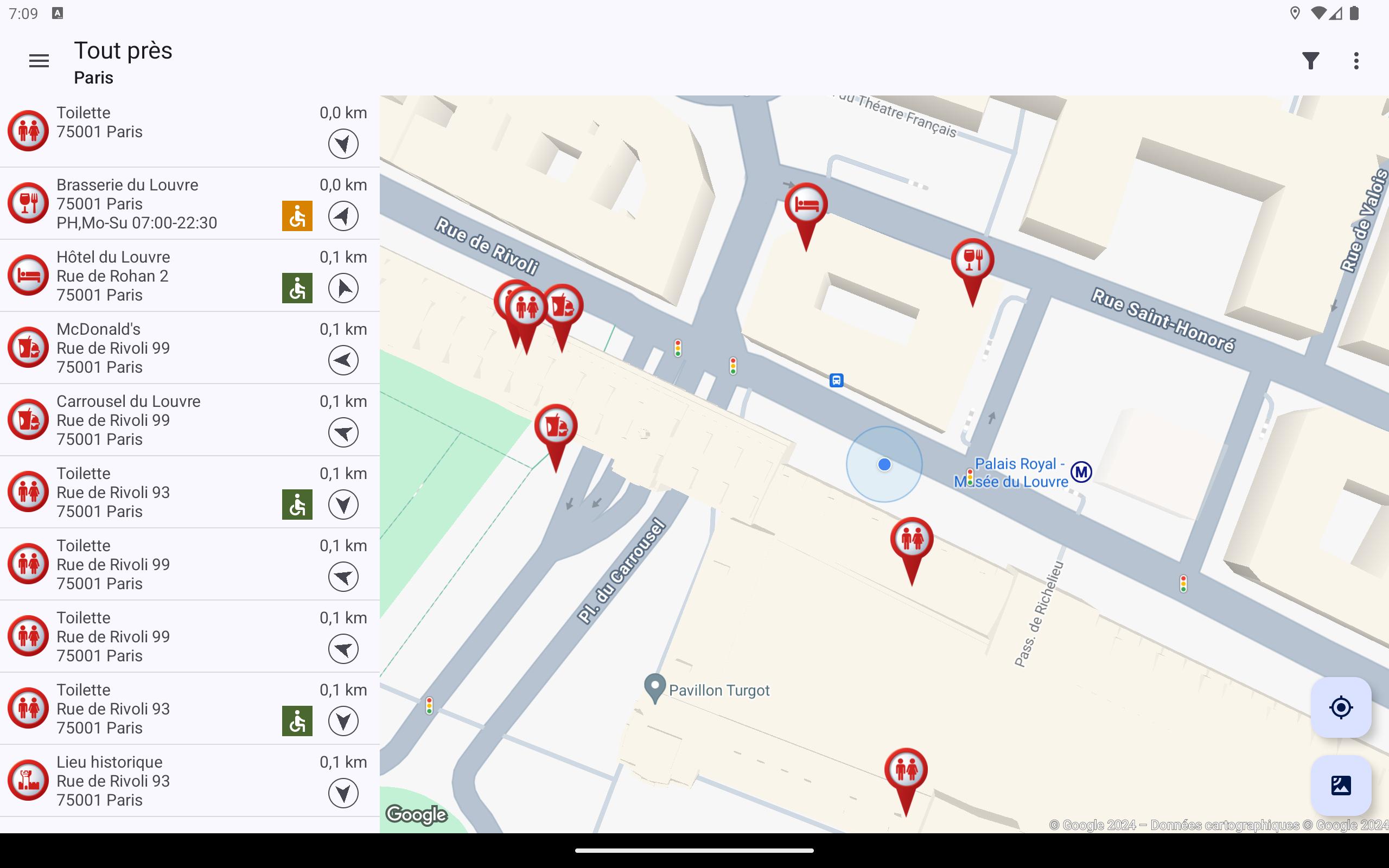The width and height of the screenshot is (1389, 868).
Task: Tap the direction arrow for McDonald's
Action: [343, 361]
